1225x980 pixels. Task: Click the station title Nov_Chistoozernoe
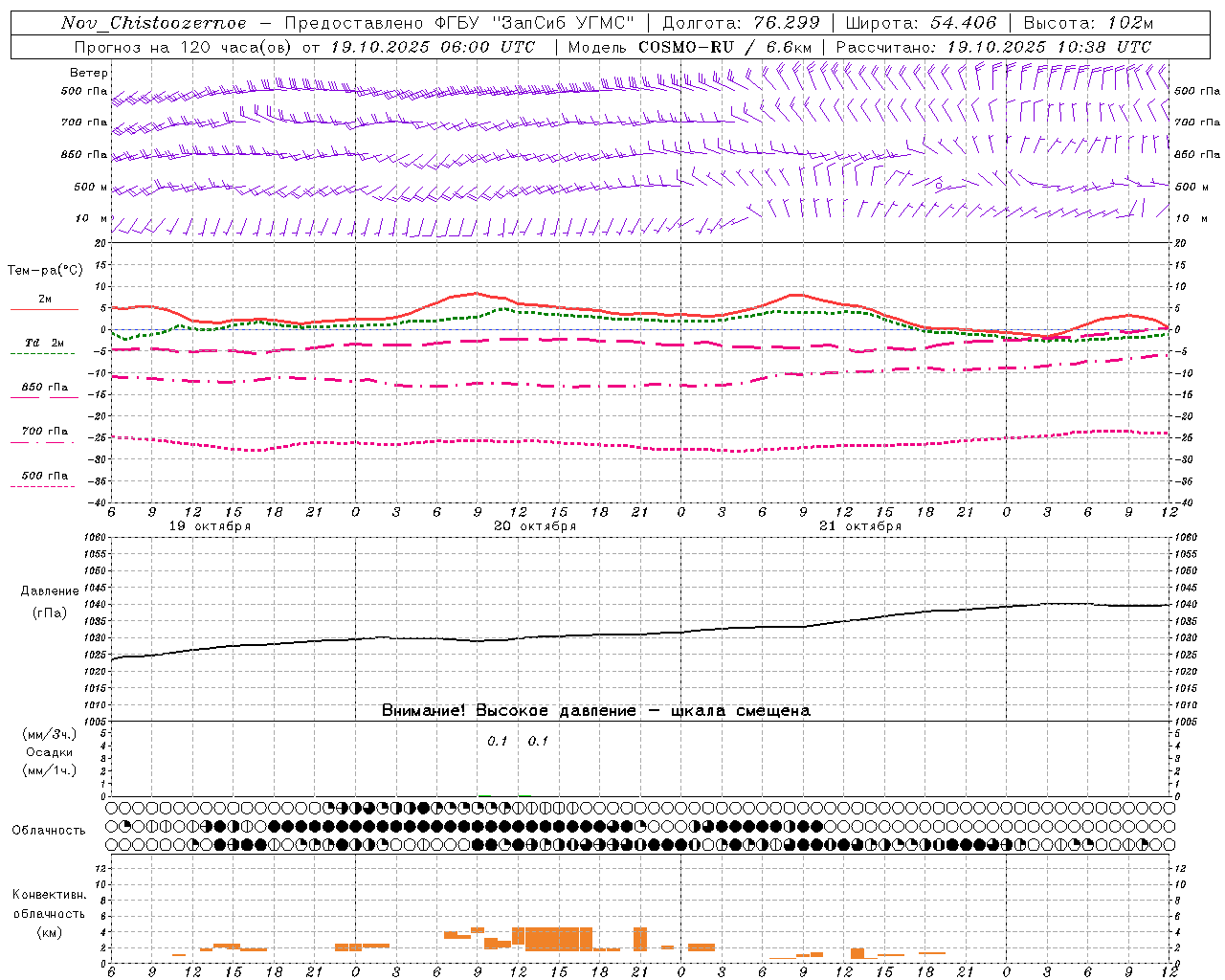pos(153,23)
